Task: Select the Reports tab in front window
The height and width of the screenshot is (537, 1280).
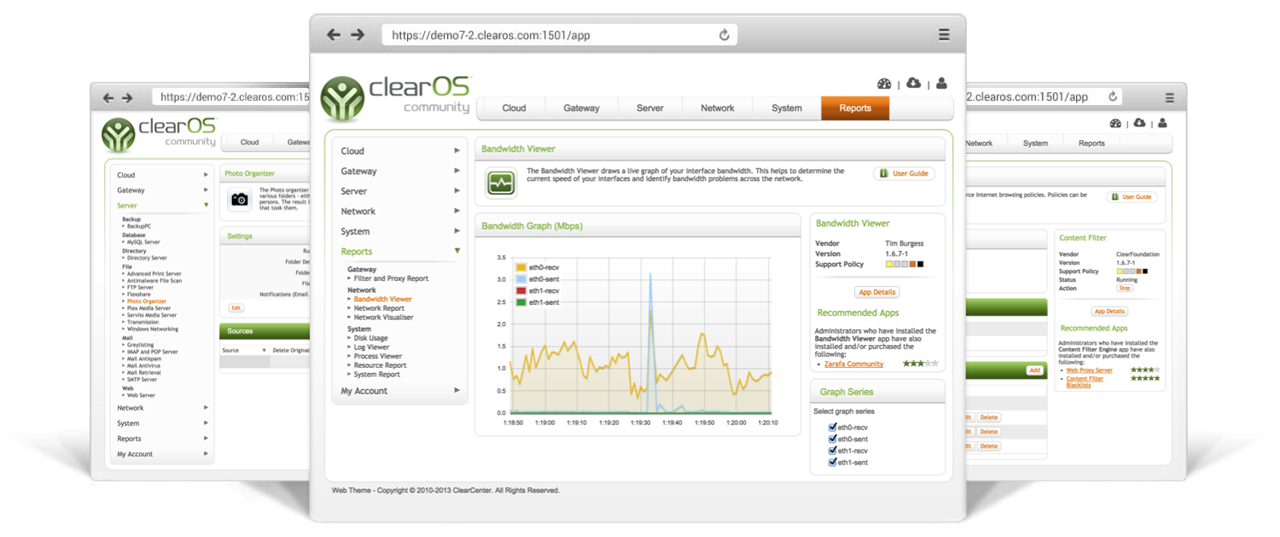Action: tap(855, 108)
